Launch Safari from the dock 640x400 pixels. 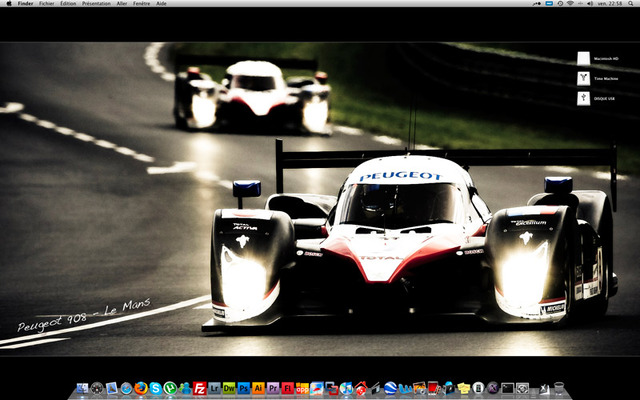126,388
